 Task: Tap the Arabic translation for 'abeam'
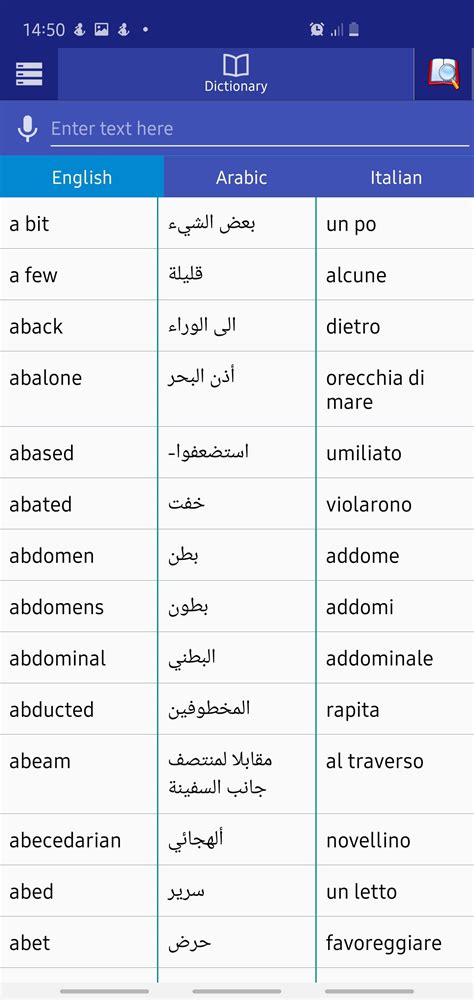(220, 774)
